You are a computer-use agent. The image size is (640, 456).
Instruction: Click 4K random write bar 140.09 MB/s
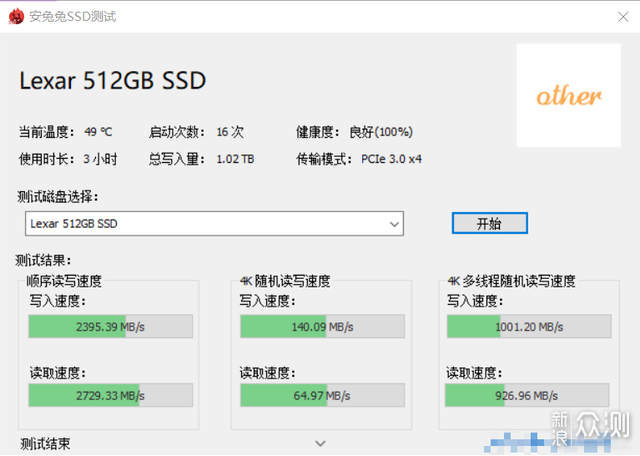click(x=322, y=327)
